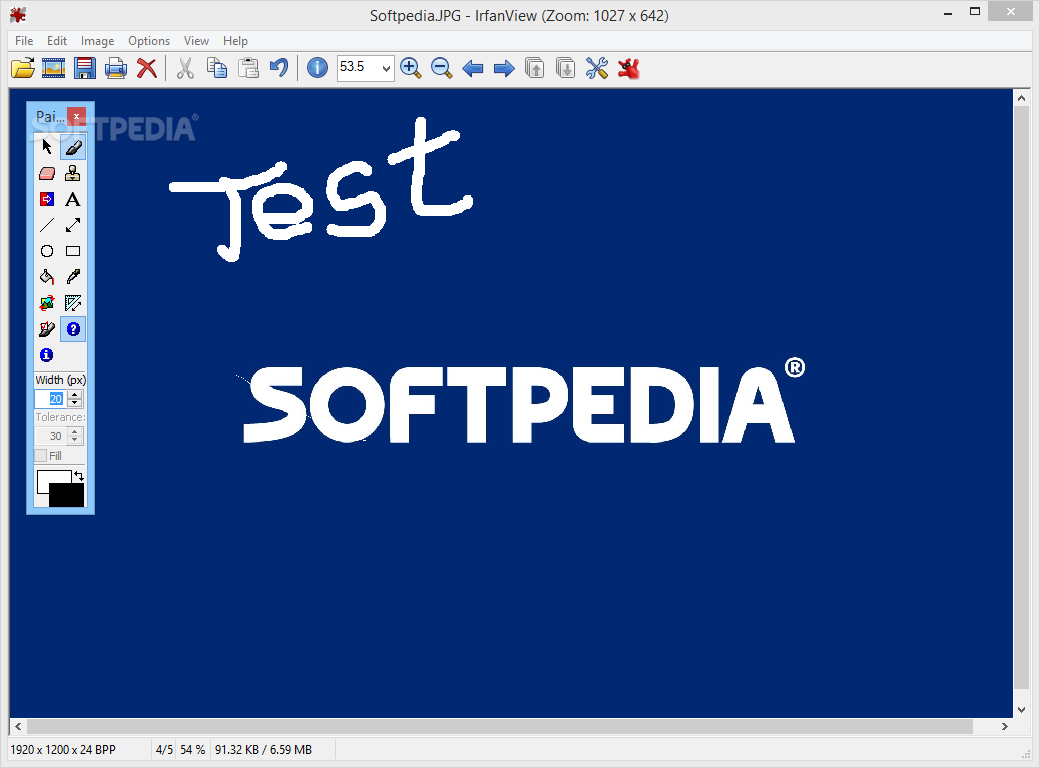Click the Width (px) value field
This screenshot has width=1040, height=768.
click(51, 399)
